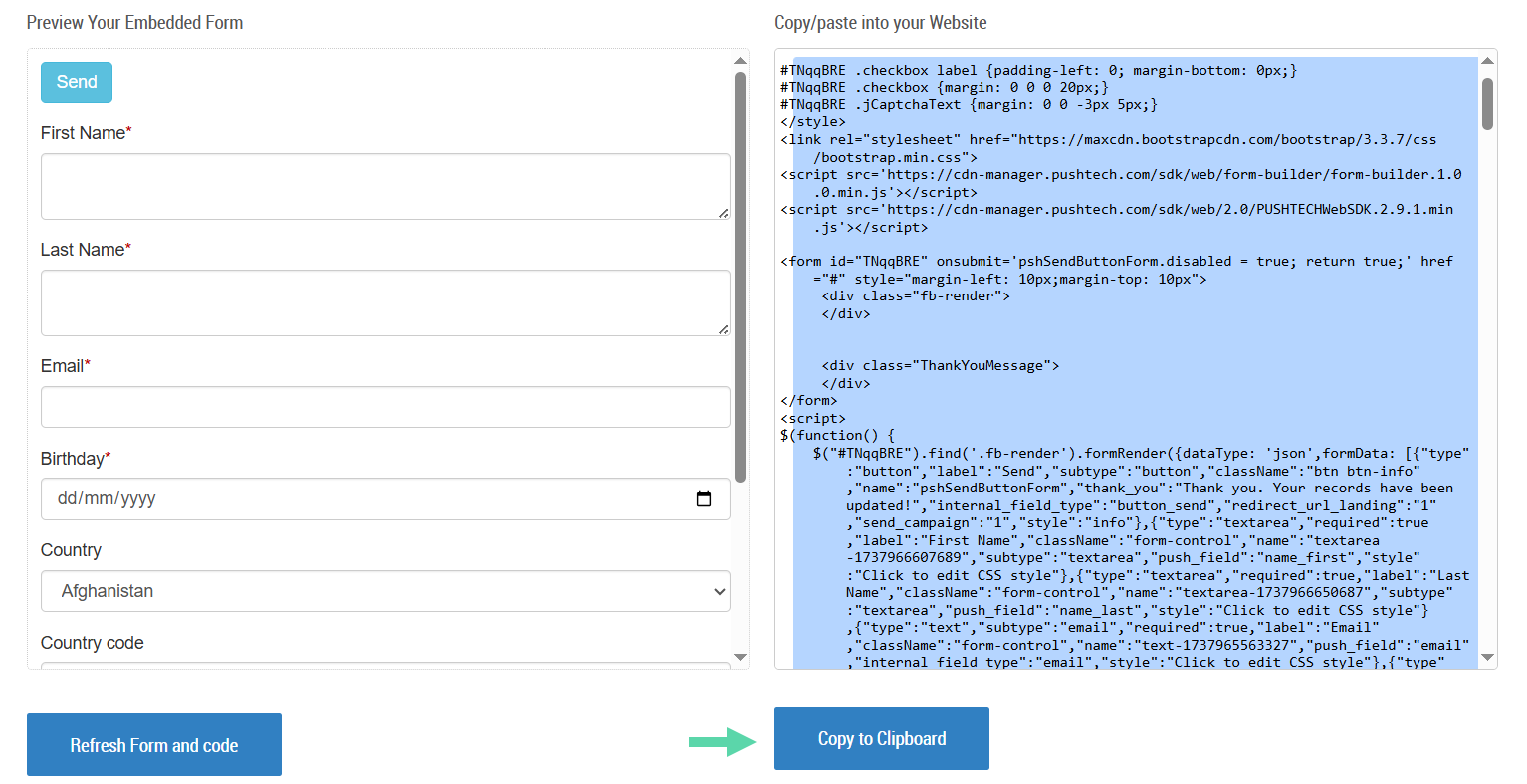Focus the First Name text area

(385, 186)
